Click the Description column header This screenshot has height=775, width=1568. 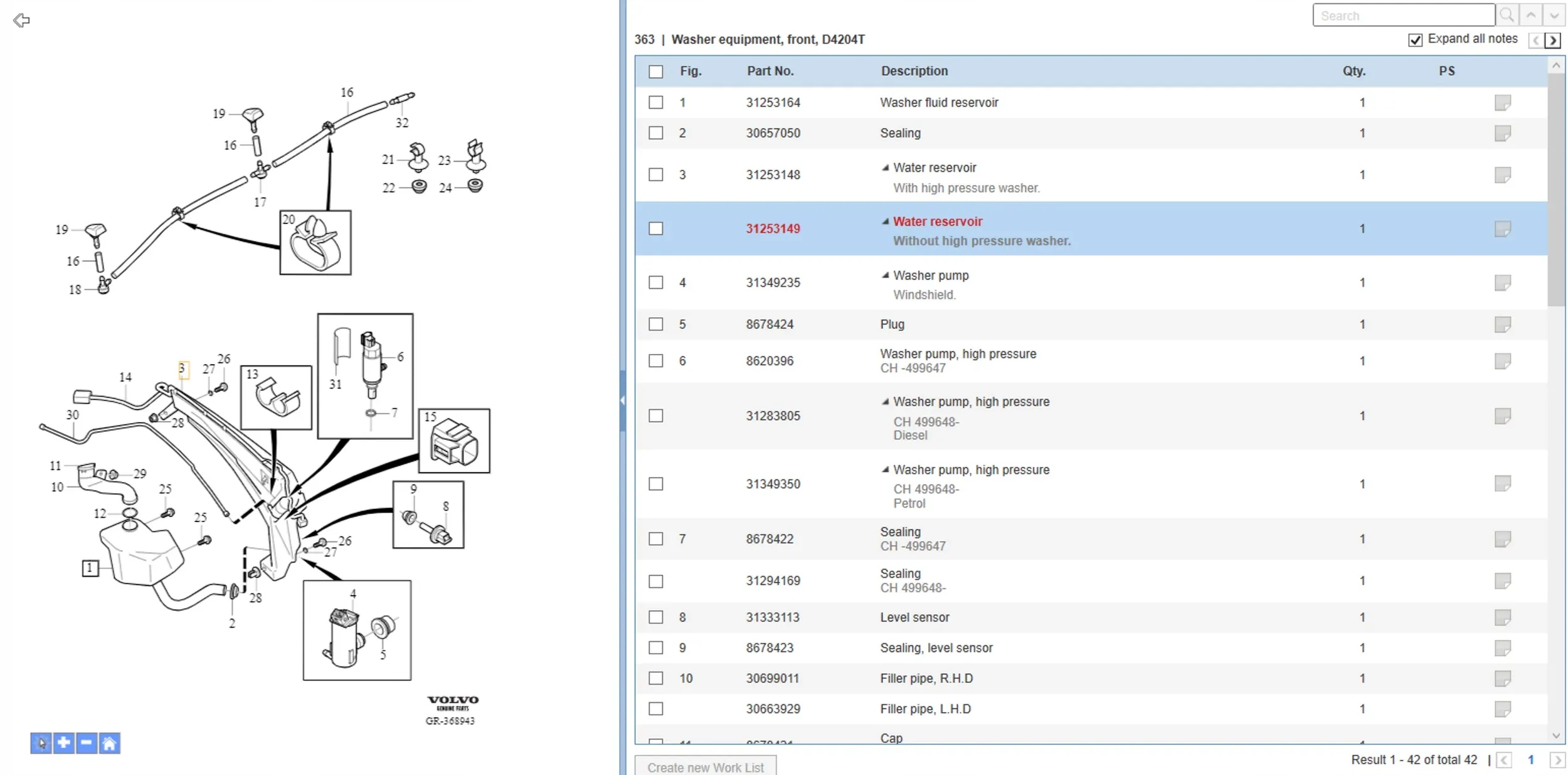point(914,71)
